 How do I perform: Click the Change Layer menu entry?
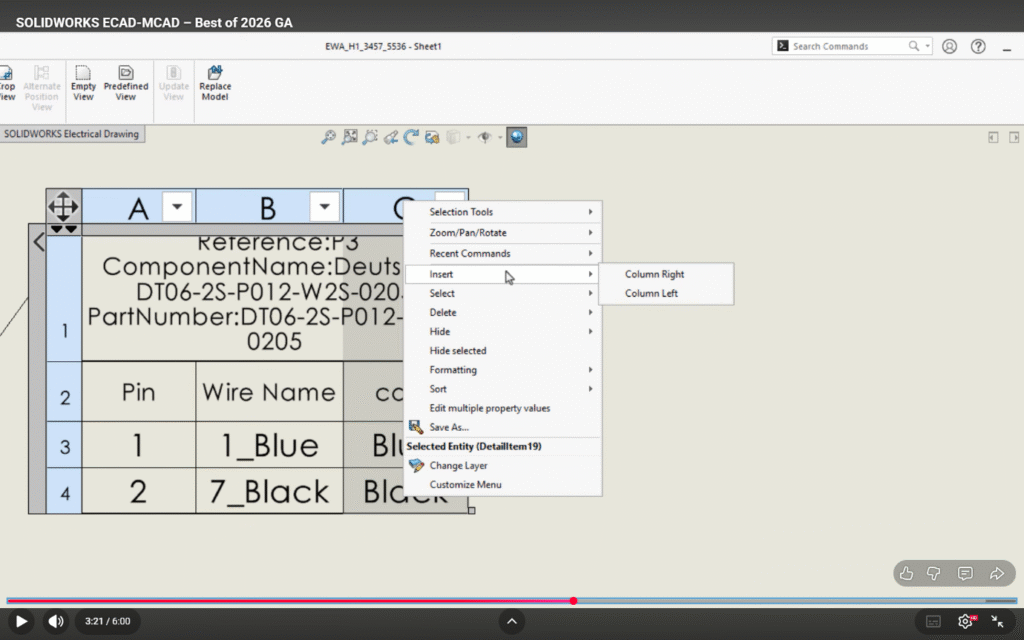458,466
